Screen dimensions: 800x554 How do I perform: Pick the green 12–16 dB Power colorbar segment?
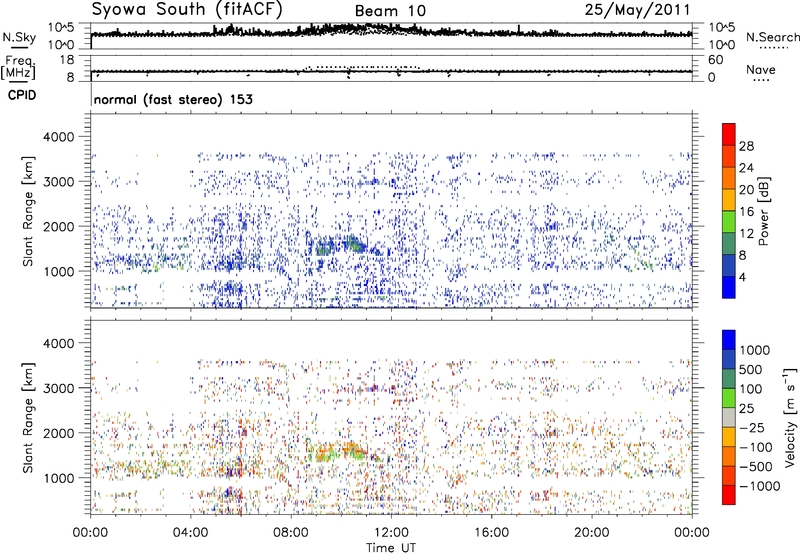point(729,222)
